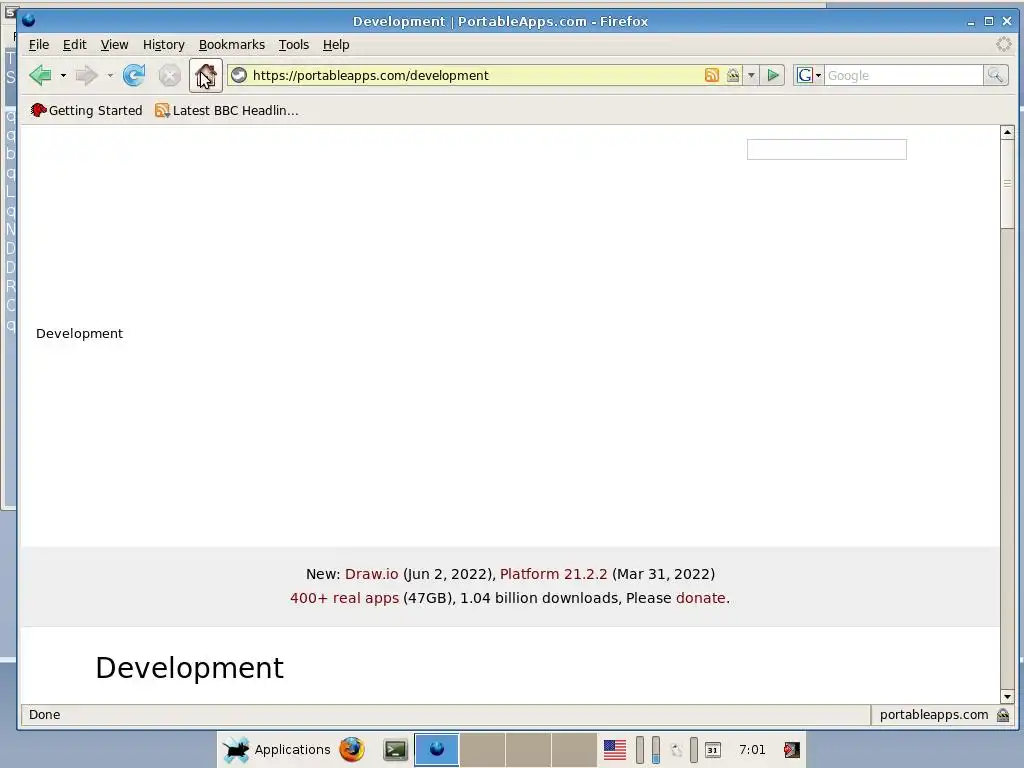Screen dimensions: 1024x768
Task: Click the portableapps.com status bar text
Action: click(x=933, y=714)
